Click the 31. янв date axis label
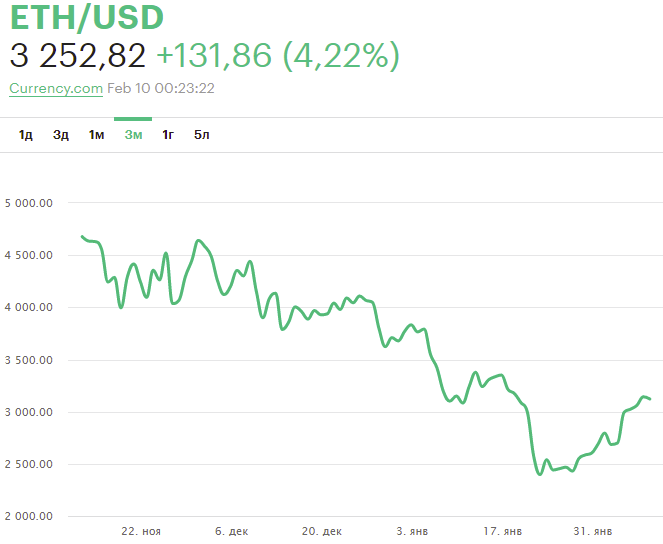 click(592, 531)
